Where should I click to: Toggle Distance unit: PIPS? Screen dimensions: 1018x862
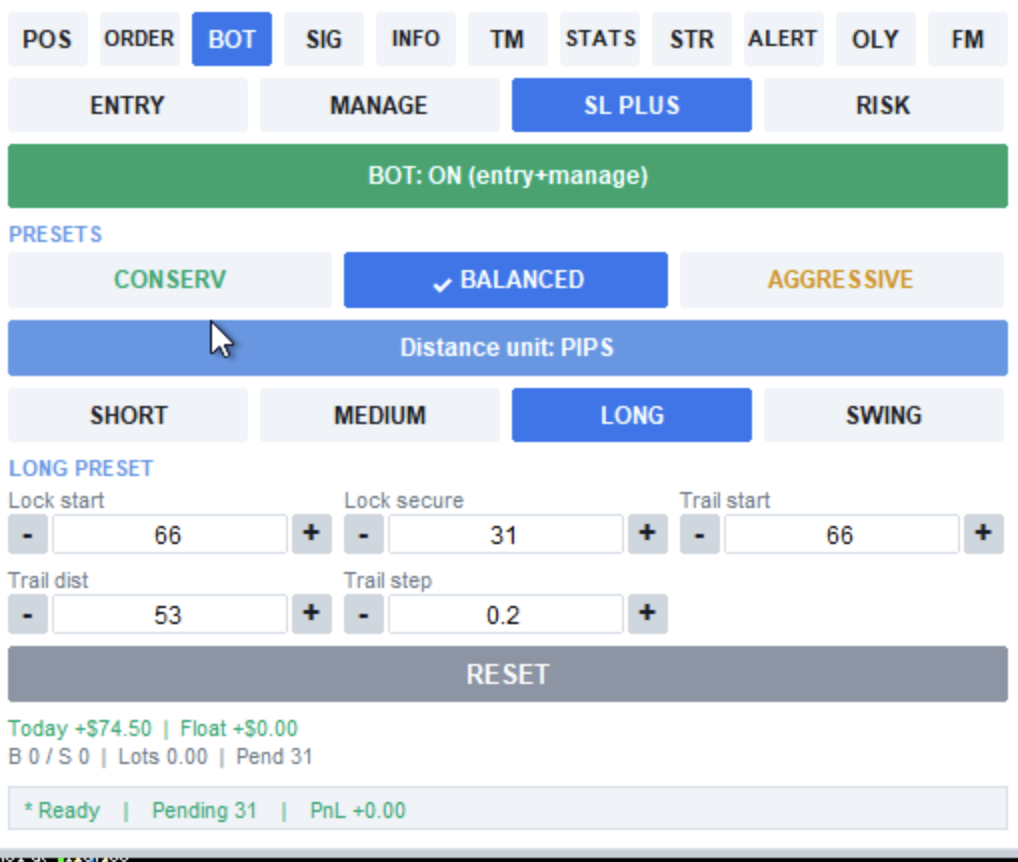[508, 348]
